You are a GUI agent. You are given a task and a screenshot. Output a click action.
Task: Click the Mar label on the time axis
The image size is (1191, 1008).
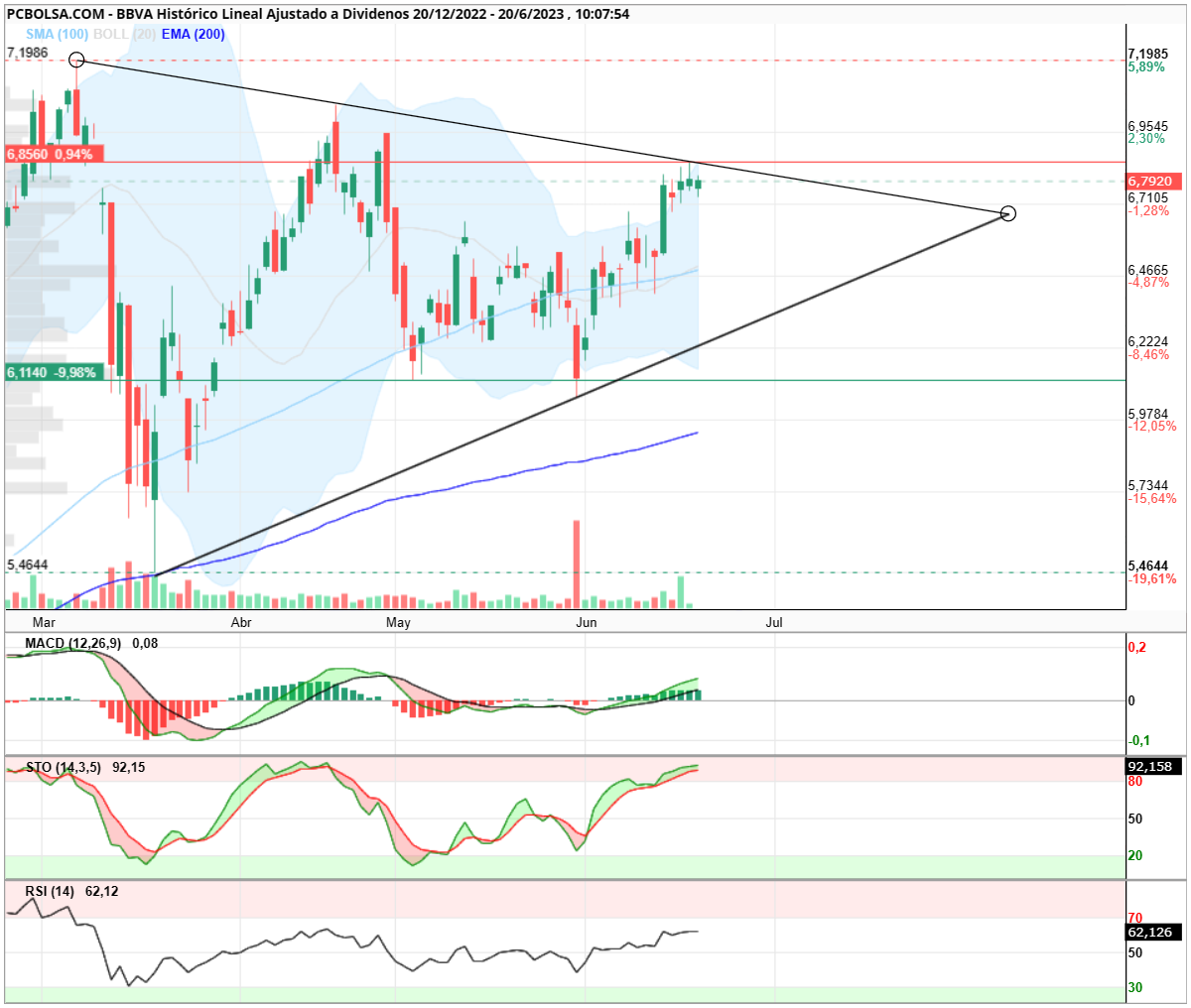[44, 623]
